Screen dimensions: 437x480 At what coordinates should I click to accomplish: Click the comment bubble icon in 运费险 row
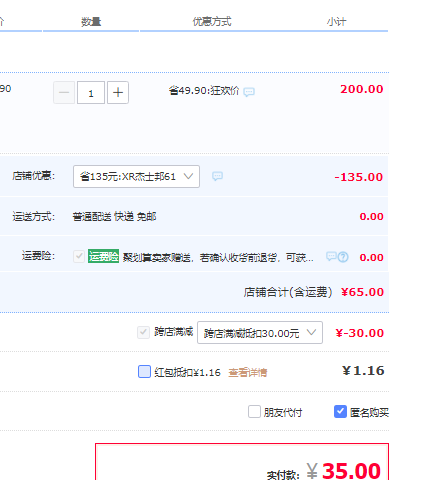331,256
